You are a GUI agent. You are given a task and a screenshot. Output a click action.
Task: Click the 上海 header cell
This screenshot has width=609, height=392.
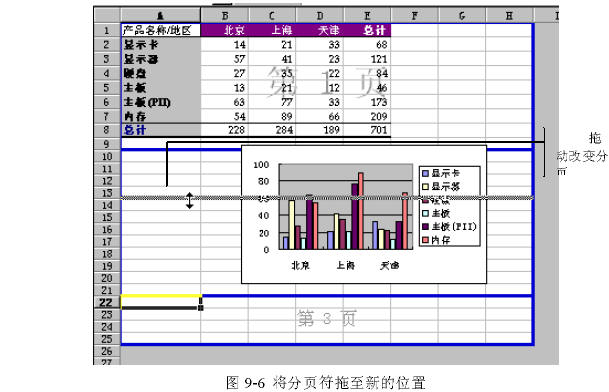pos(272,30)
